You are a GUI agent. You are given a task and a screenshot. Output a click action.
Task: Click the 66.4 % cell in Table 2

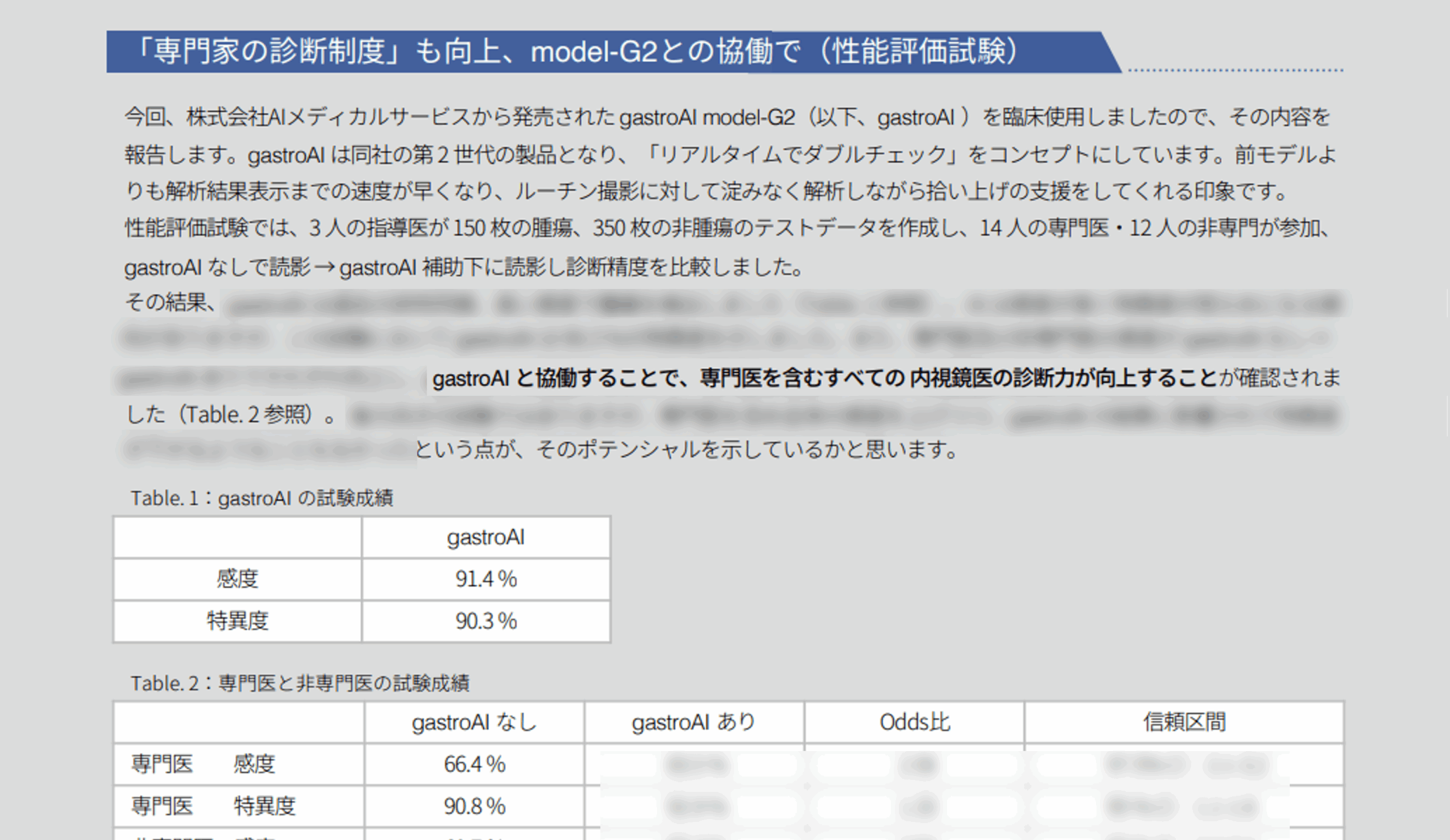coord(474,764)
